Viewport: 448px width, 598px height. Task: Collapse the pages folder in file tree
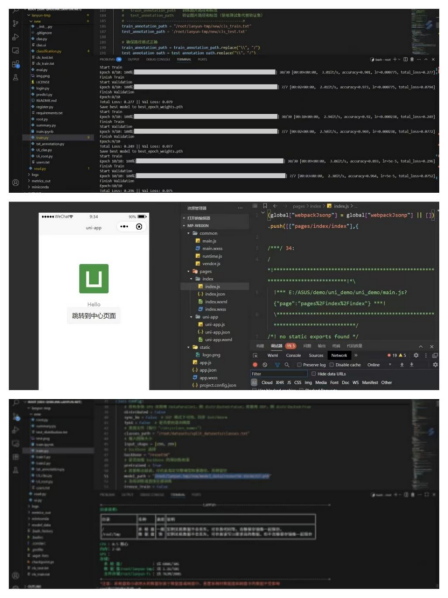click(189, 271)
